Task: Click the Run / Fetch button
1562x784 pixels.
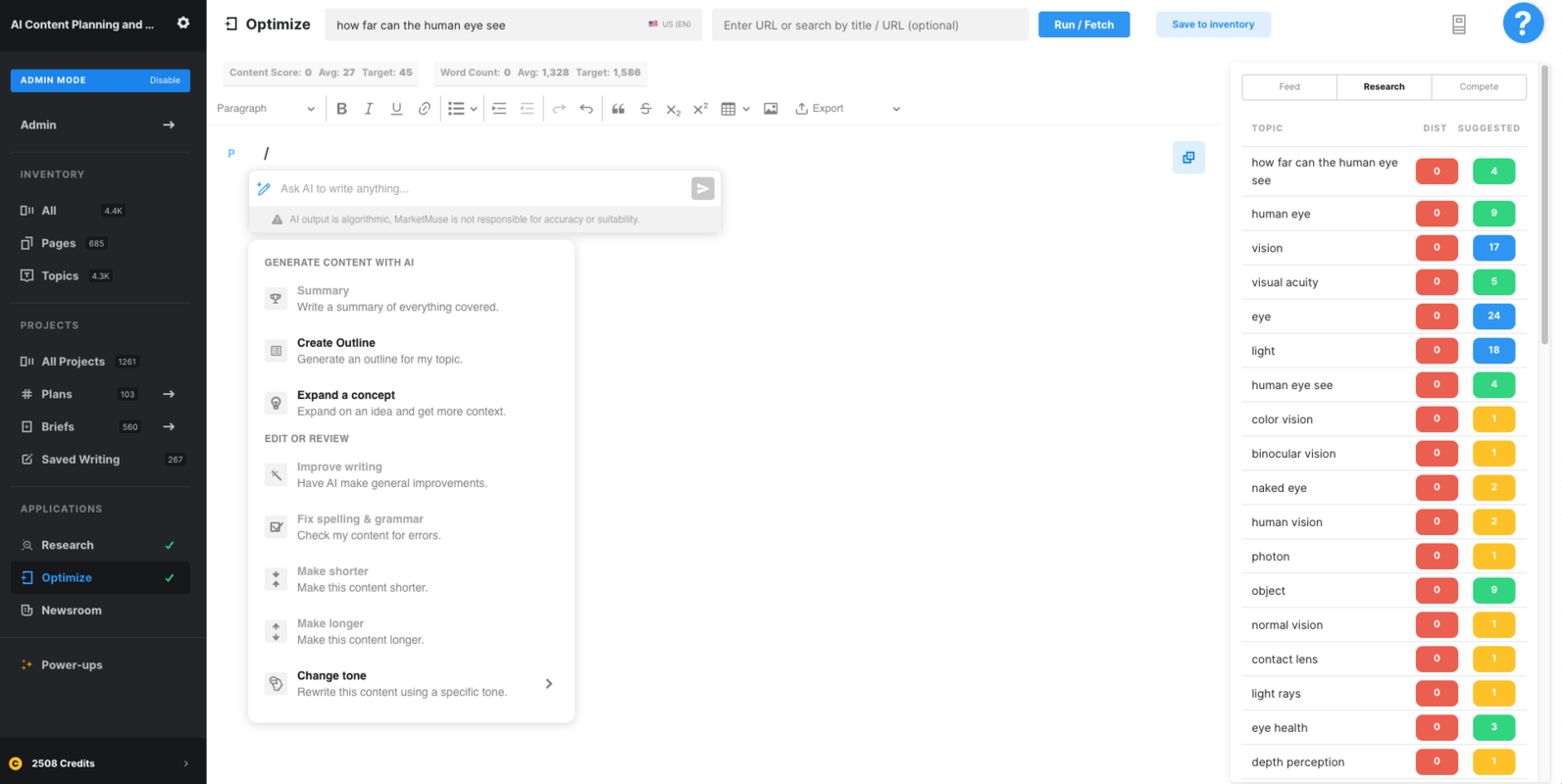Action: 1083,24
